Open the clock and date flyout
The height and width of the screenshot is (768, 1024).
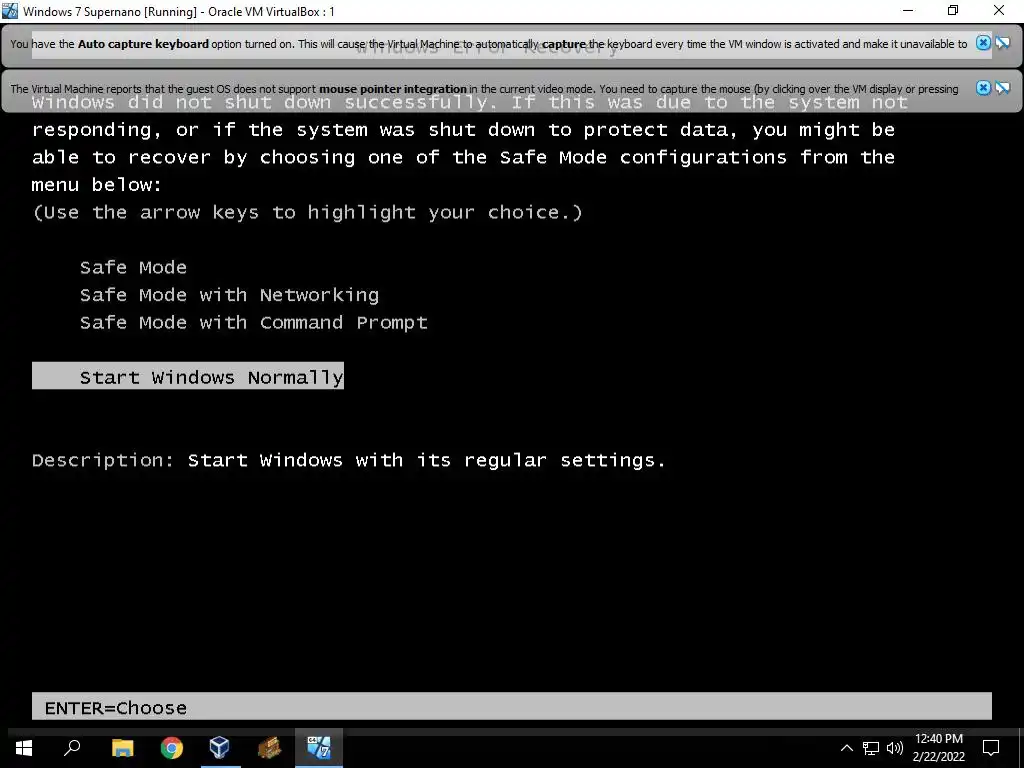pyautogui.click(x=938, y=748)
